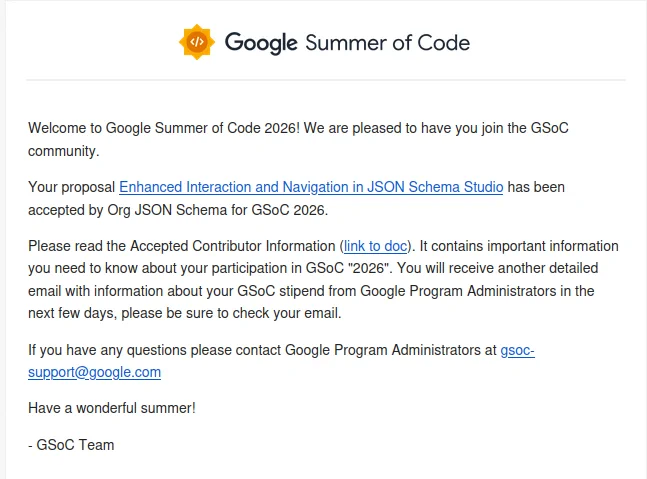Click the Google wordmark in the header
647x479 pixels.
(x=261, y=43)
